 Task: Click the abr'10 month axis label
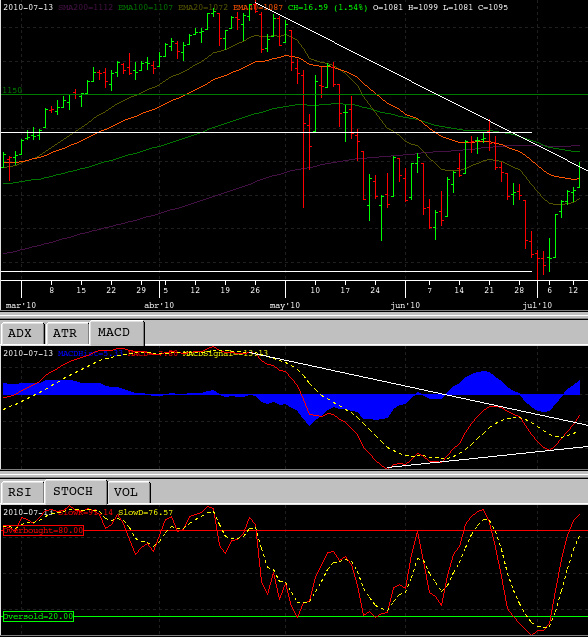click(159, 305)
